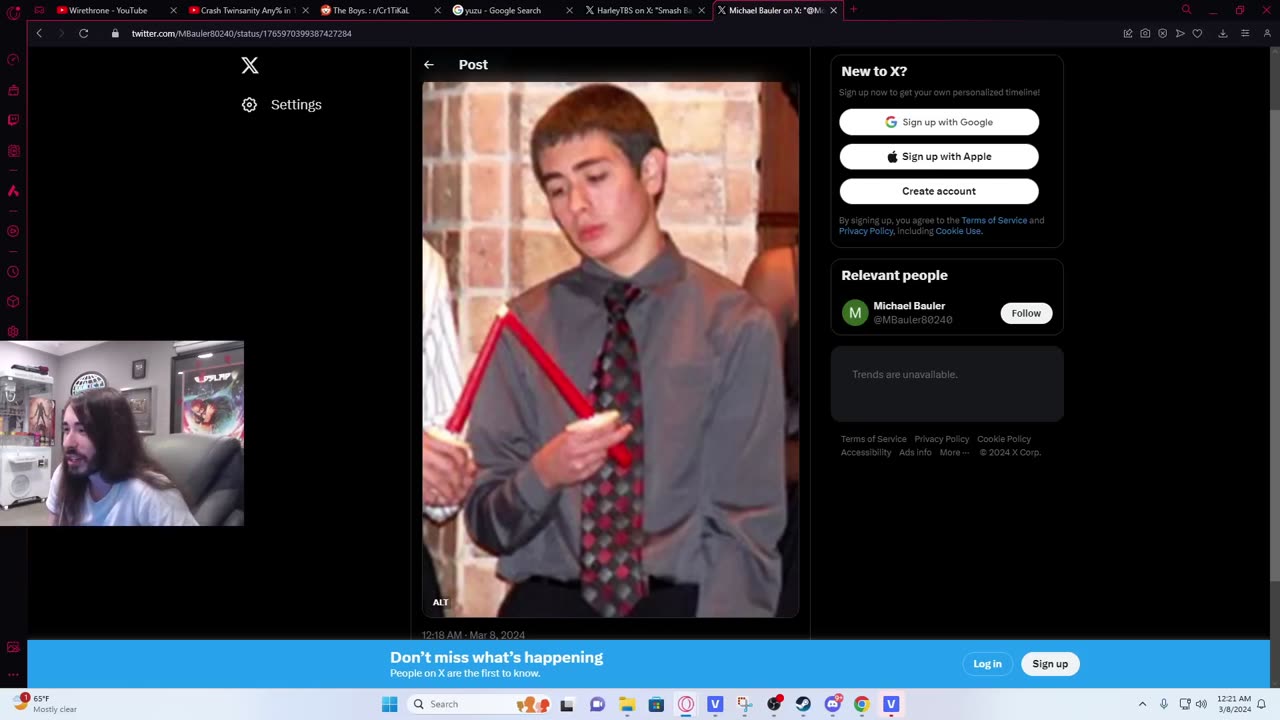Click the address bar URL
The image size is (1280, 720).
point(241,33)
